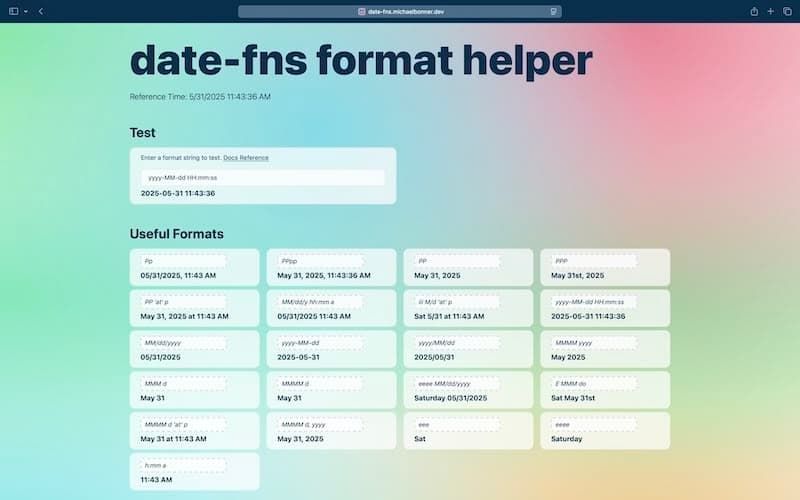Show tab overview icon
This screenshot has width=800, height=500.
(787, 11)
